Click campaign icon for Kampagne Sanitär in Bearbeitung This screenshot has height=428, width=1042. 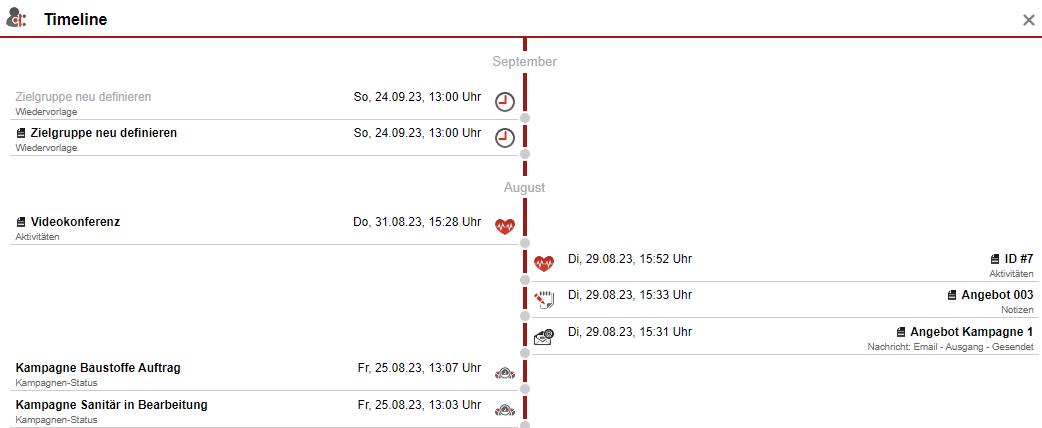505,409
